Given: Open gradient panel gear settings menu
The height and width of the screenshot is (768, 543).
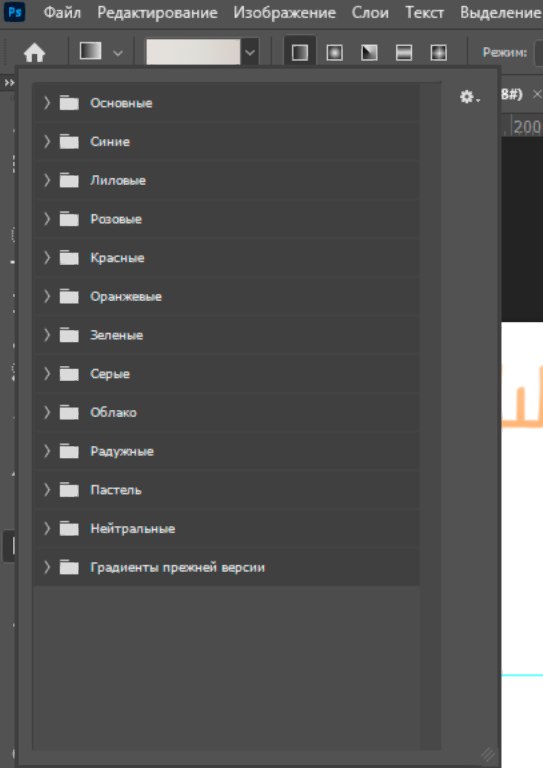Looking at the screenshot, I should 469,97.
